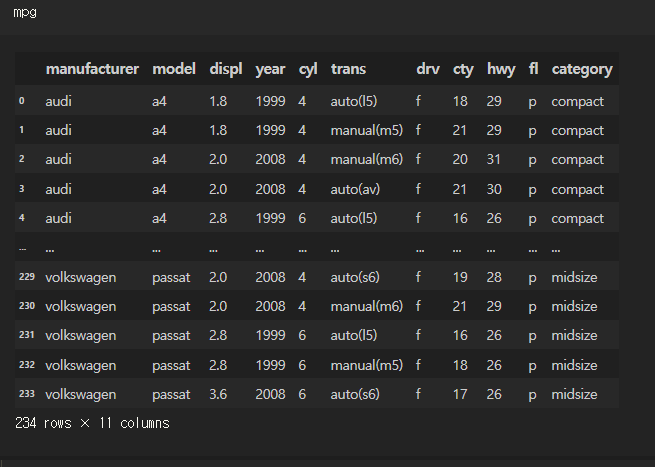Click cty value '20' in row 2
Viewport: 655px width, 467px height.
(460, 159)
